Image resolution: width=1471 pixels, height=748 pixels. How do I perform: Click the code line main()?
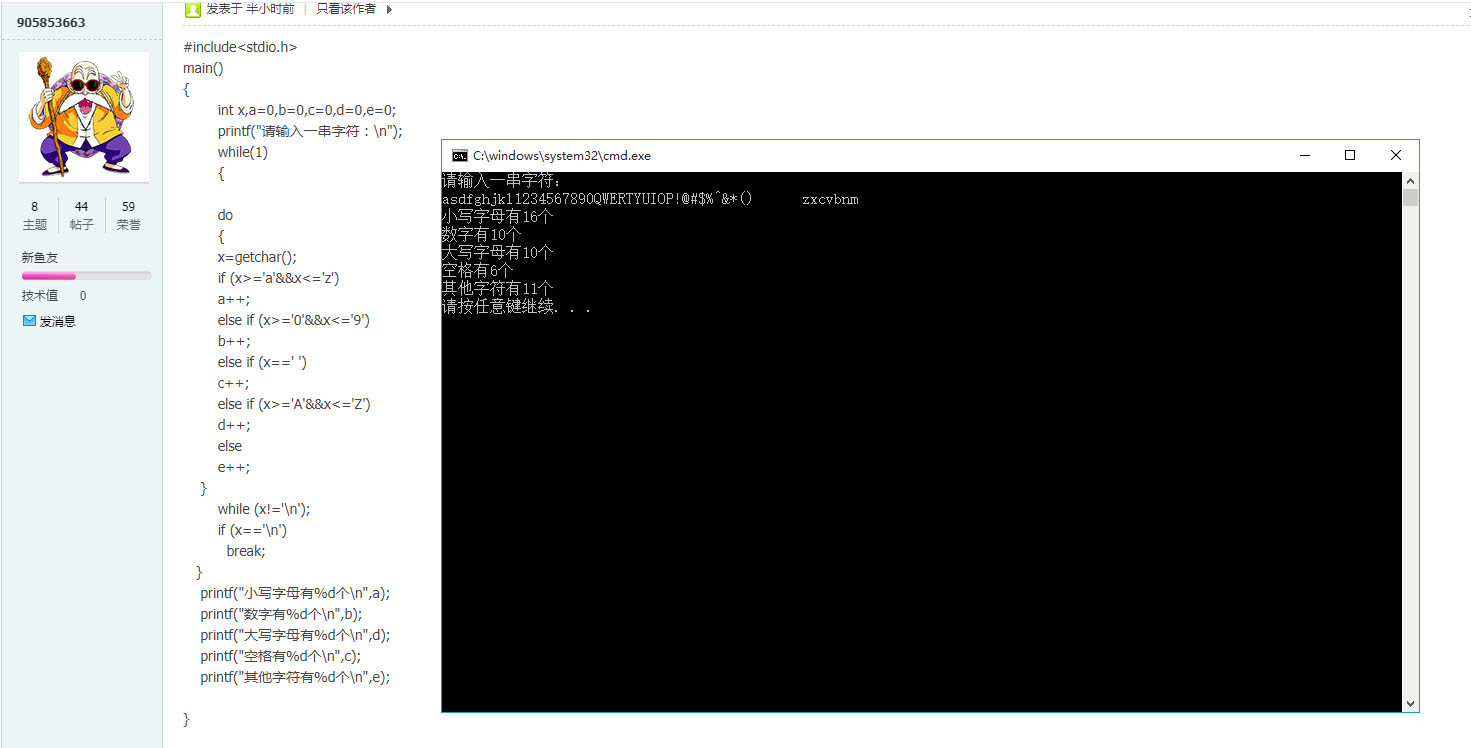(x=203, y=68)
